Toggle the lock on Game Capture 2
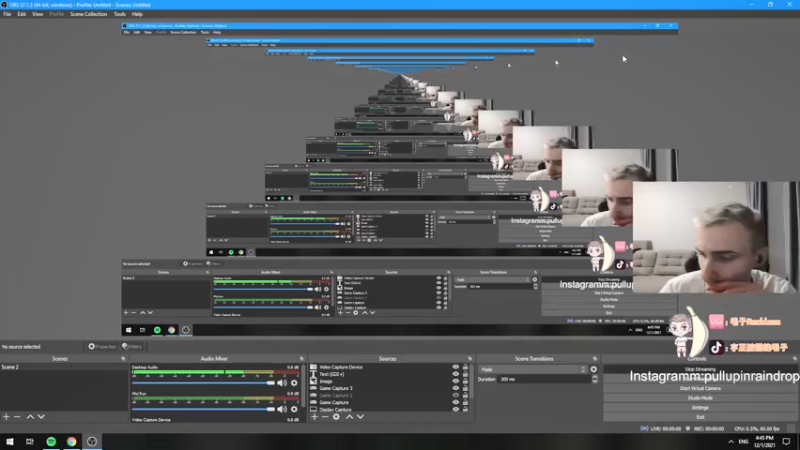This screenshot has height=450, width=800. coord(465,395)
